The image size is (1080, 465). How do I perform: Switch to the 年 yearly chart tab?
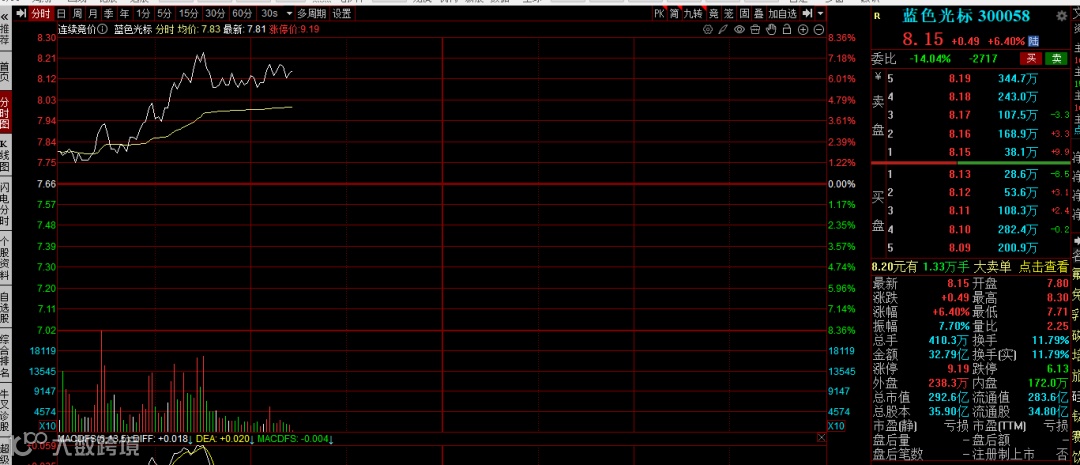(x=124, y=14)
